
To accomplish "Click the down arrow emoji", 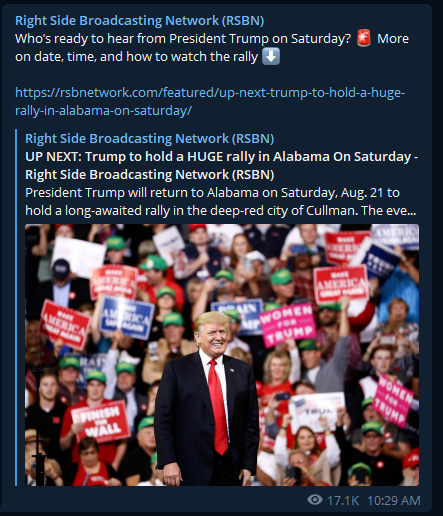I will pyautogui.click(x=271, y=56).
